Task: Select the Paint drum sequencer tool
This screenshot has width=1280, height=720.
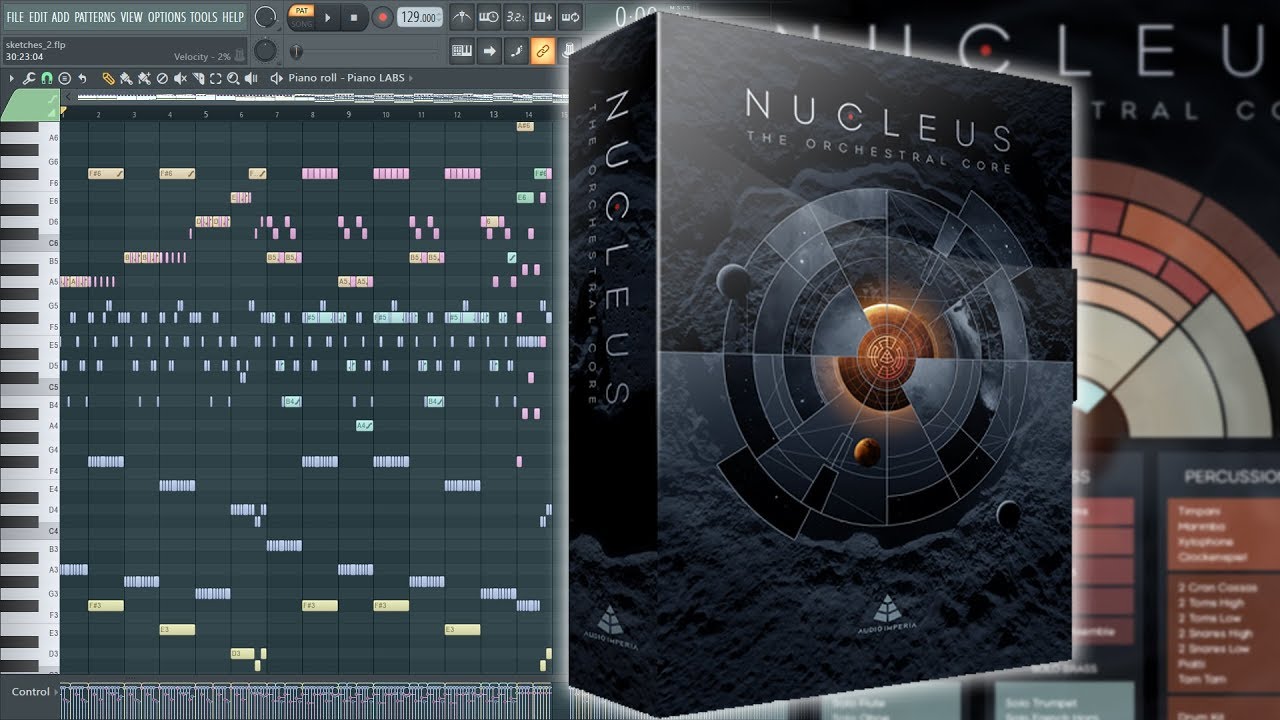Action: pyautogui.click(x=144, y=78)
